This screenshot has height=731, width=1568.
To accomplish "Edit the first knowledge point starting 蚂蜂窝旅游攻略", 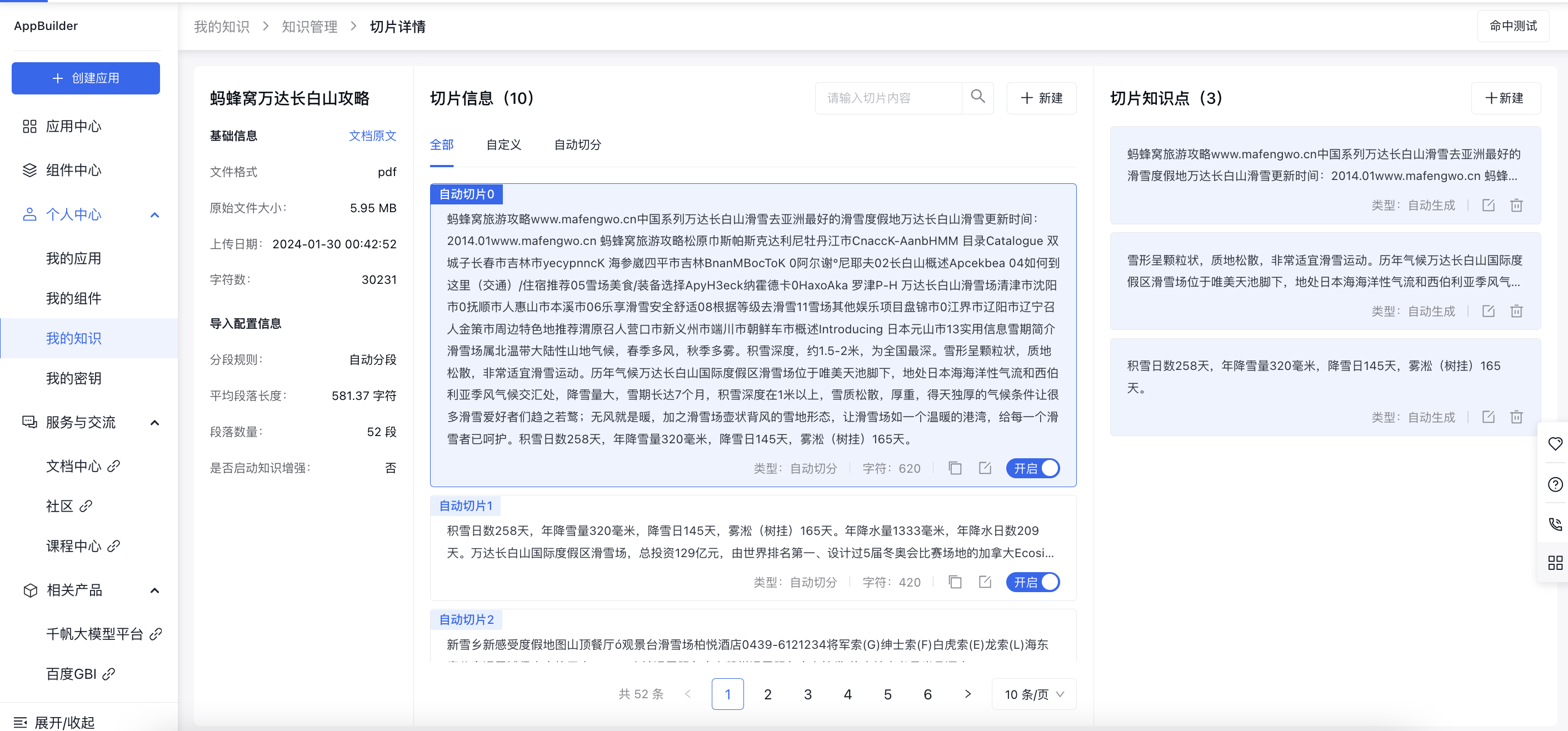I will point(1488,205).
